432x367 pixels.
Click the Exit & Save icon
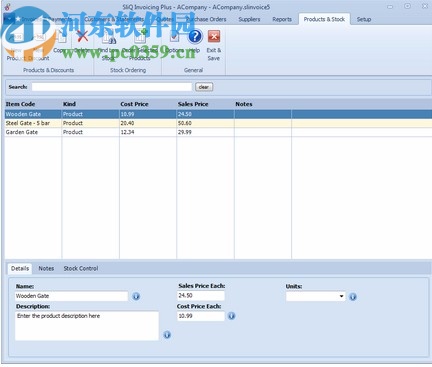tap(214, 37)
